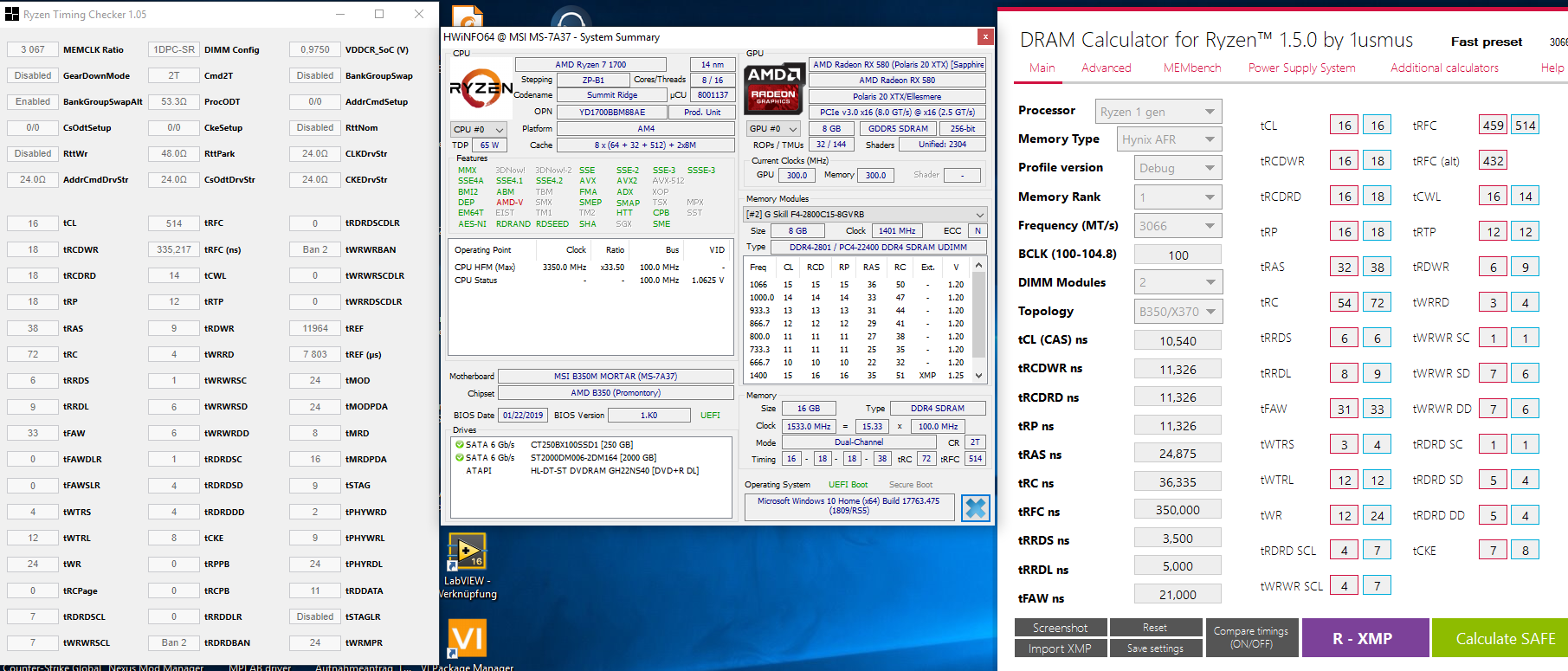Open the MEMbench tab
Viewport: 1568px width, 671px height.
coord(1192,68)
